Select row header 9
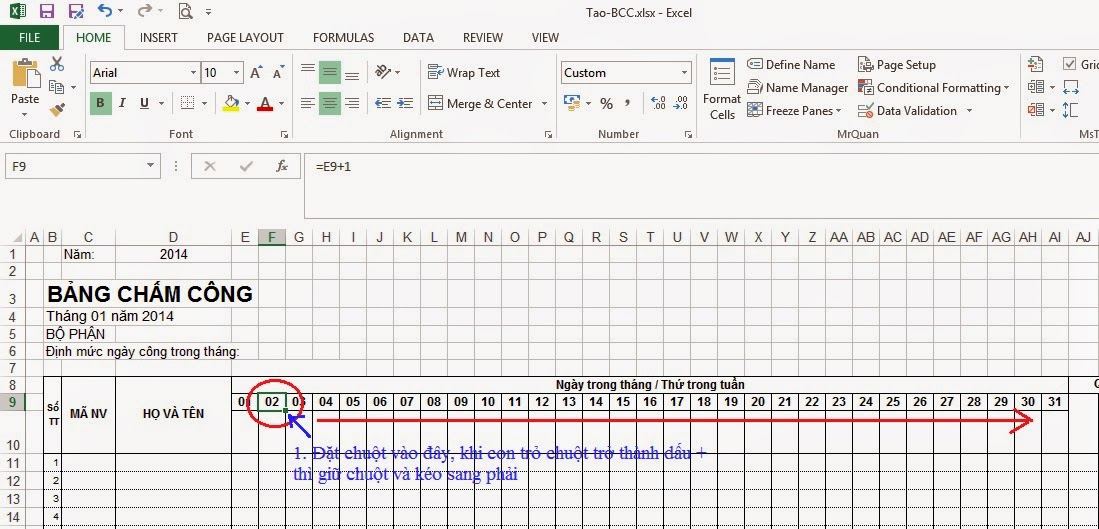The image size is (1099, 529). 13,402
